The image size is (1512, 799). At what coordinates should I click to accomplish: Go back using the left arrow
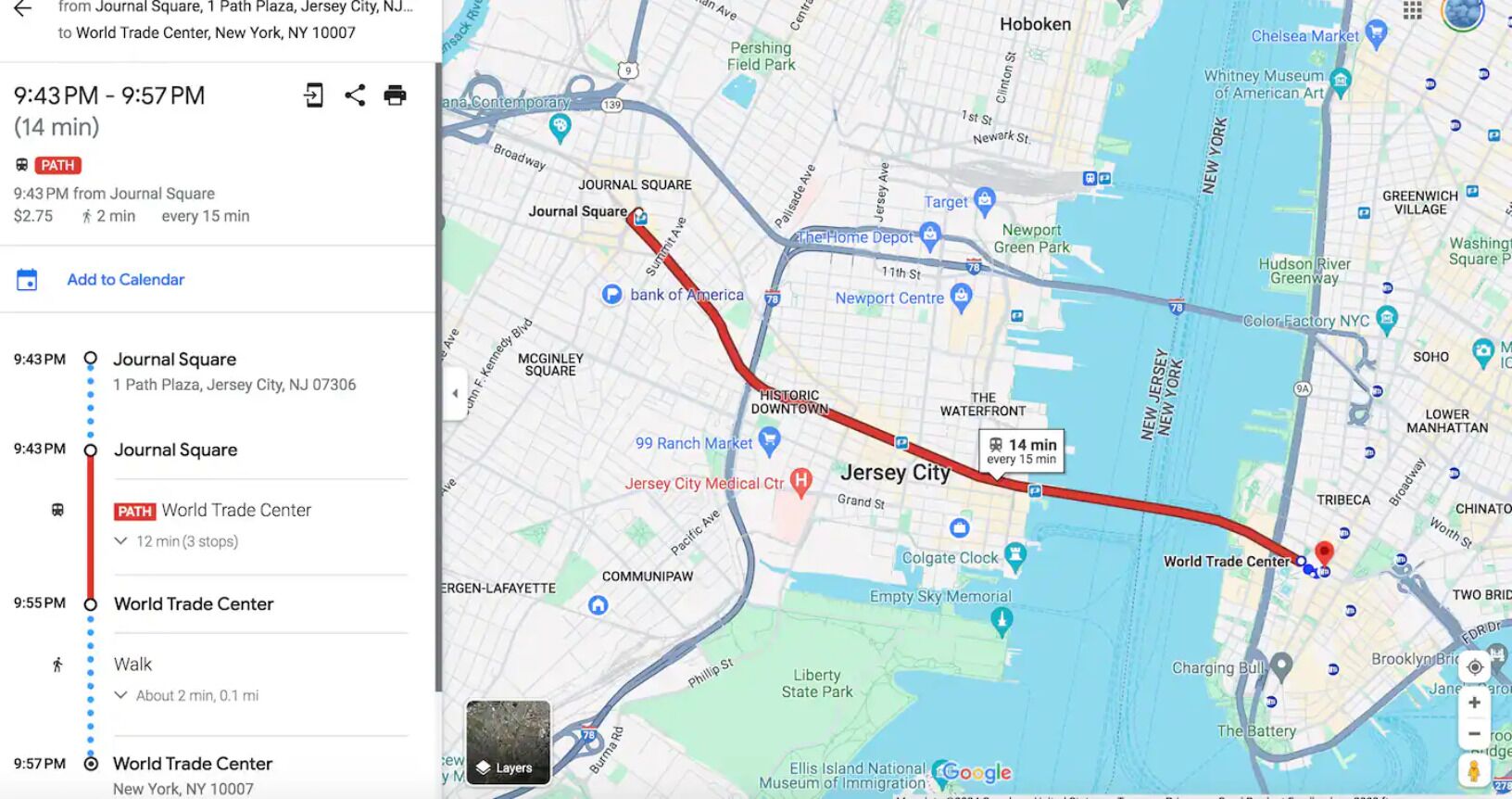click(22, 8)
